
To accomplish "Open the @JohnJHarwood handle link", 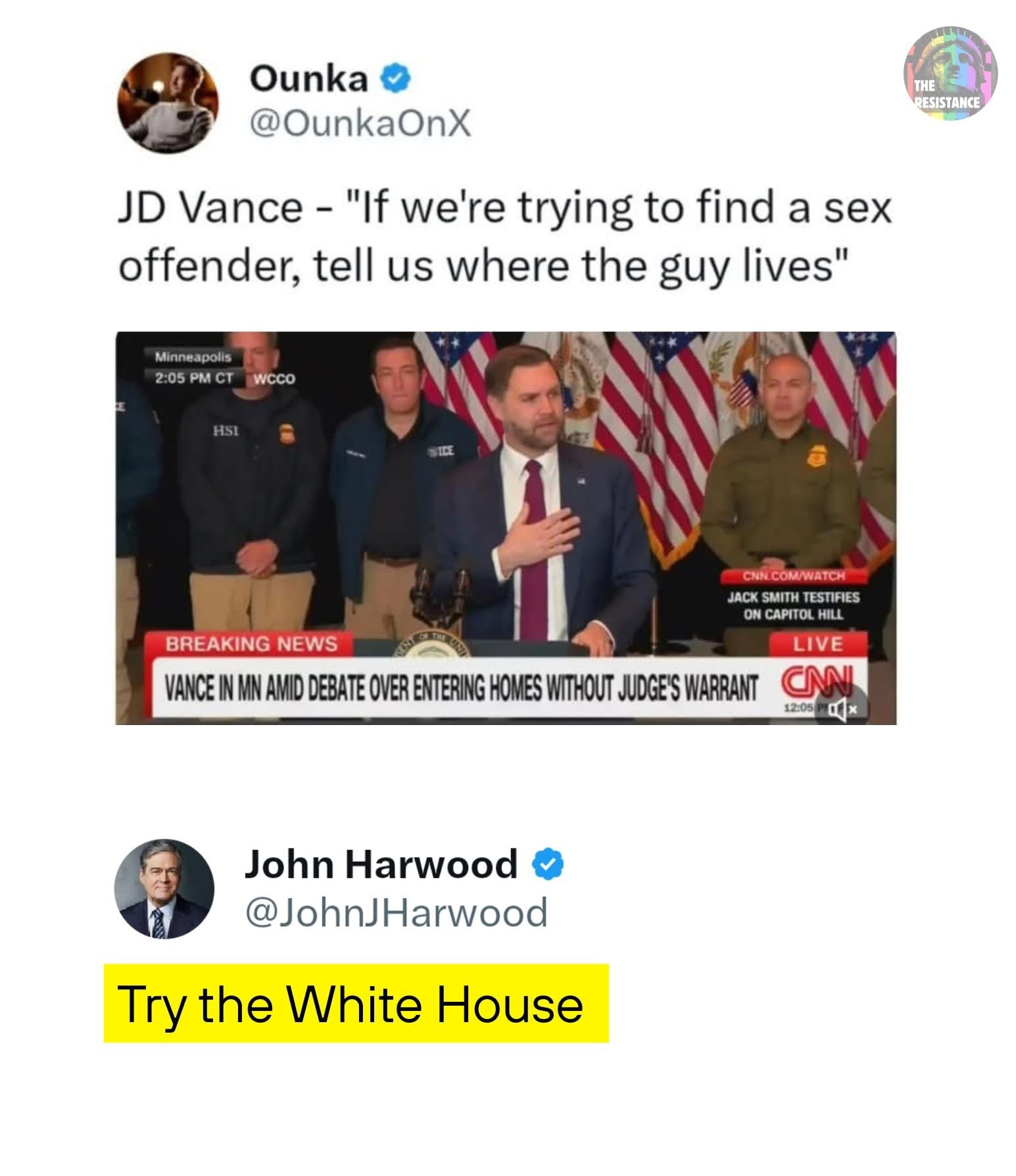I will coord(396,913).
